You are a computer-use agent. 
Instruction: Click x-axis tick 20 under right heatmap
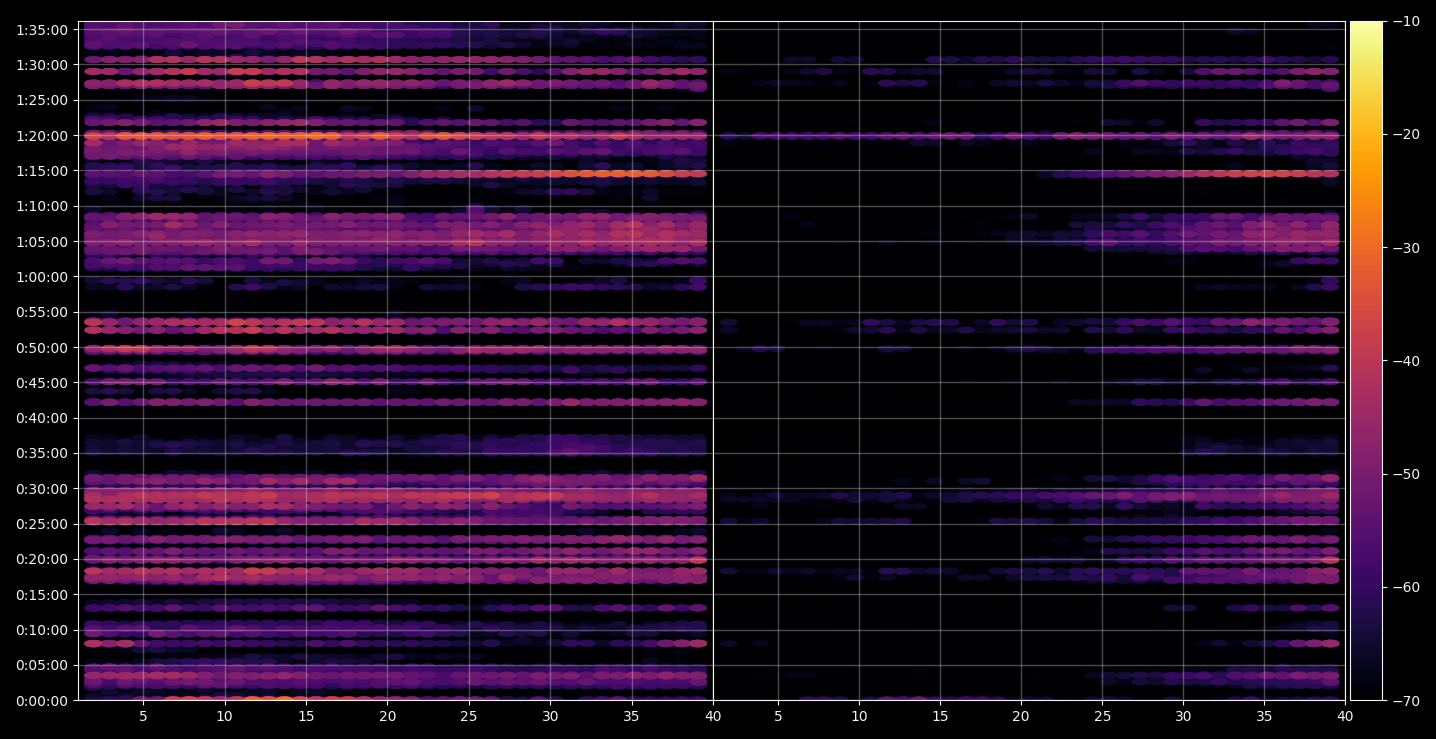coord(1020,716)
